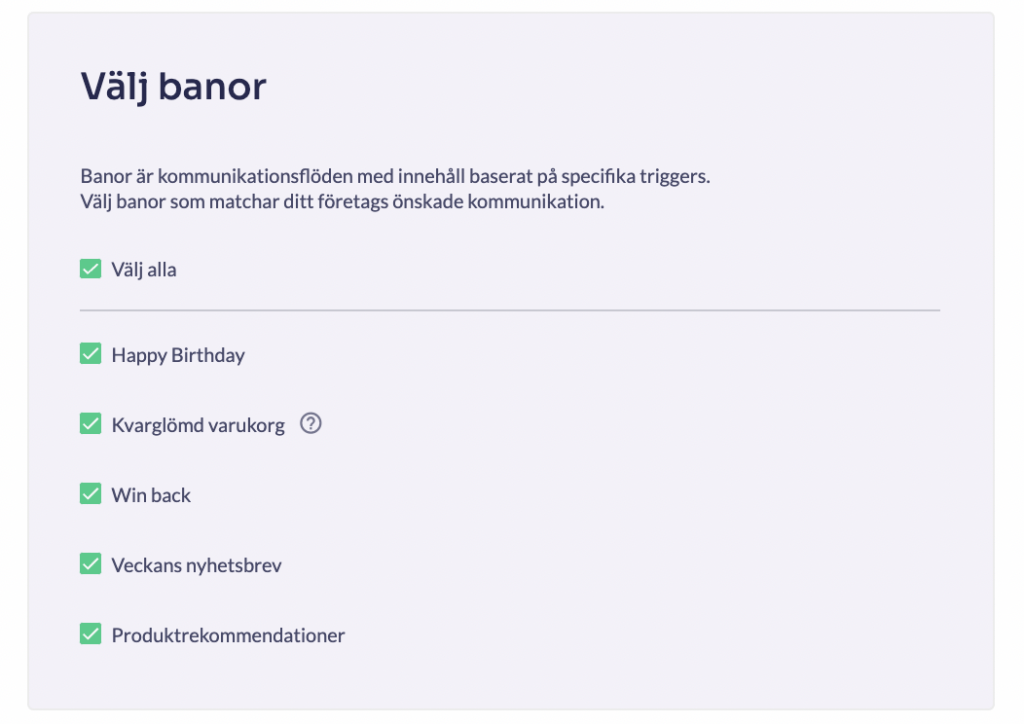Turn off the Produktrekommendationer checkbox
1024x724 pixels.
[91, 634]
